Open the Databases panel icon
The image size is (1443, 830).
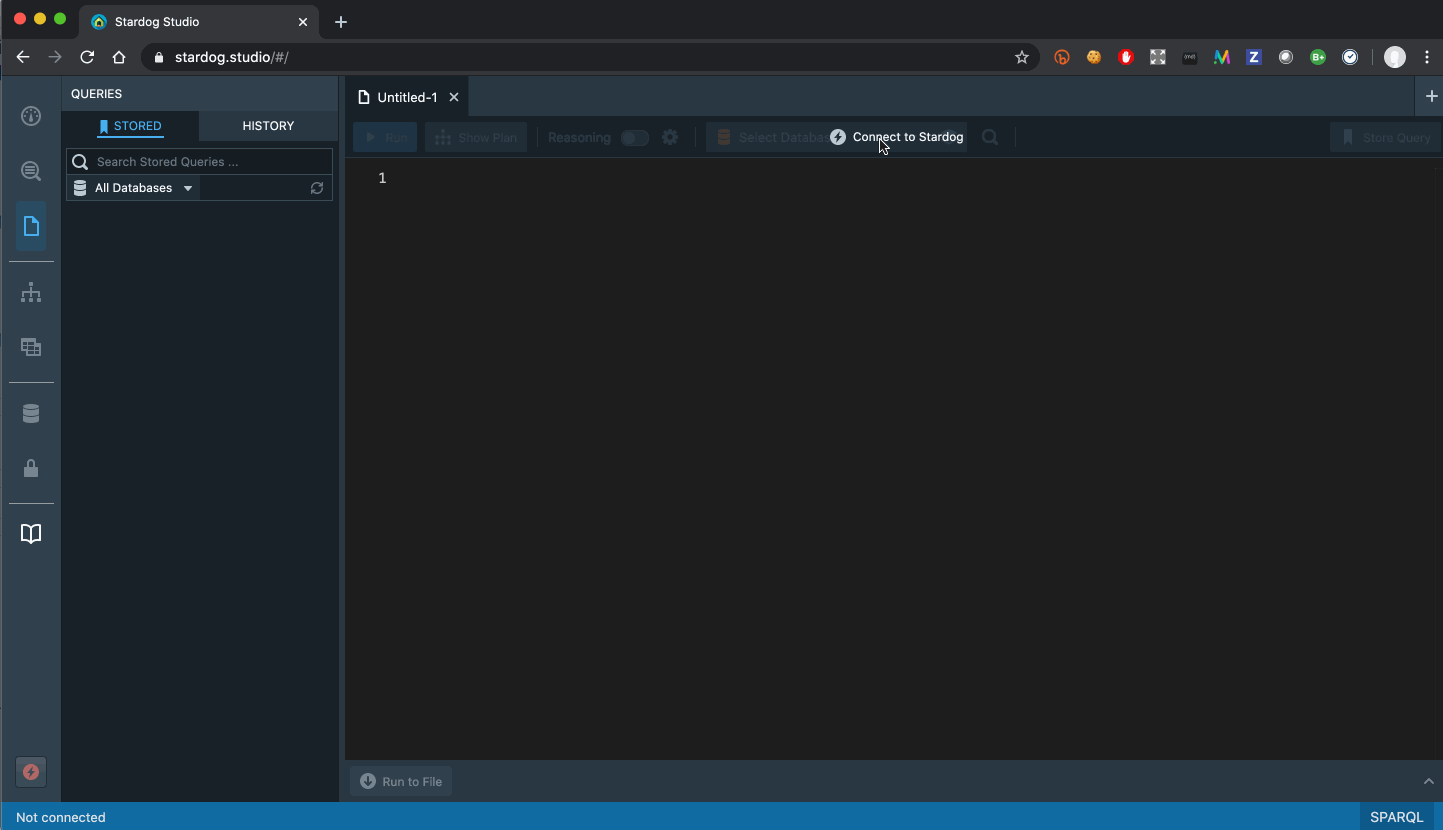tap(30, 412)
